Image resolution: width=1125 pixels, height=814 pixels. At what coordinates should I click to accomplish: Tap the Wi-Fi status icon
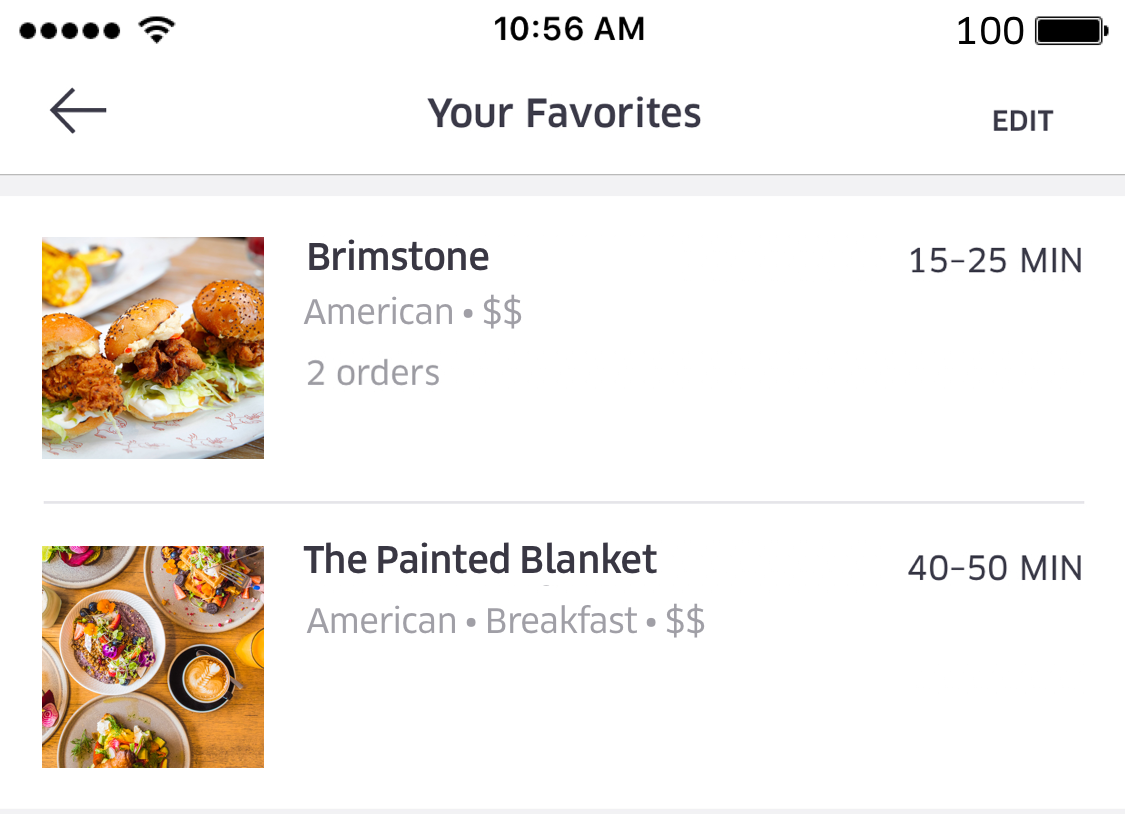point(157,30)
